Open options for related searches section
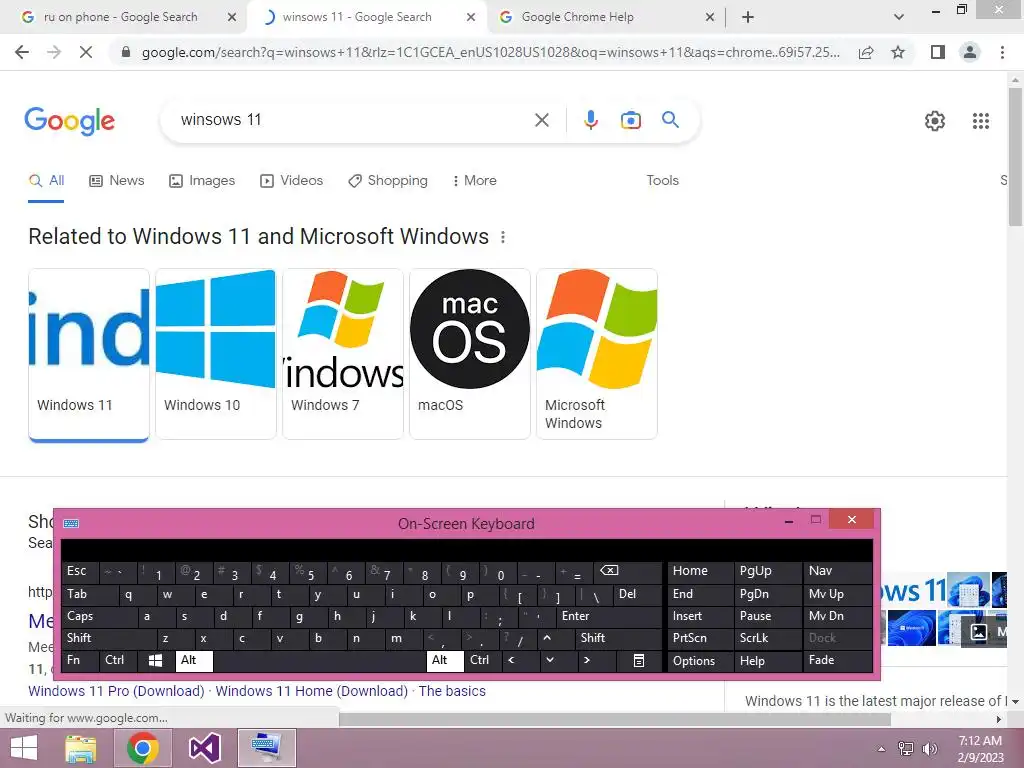 (x=503, y=237)
